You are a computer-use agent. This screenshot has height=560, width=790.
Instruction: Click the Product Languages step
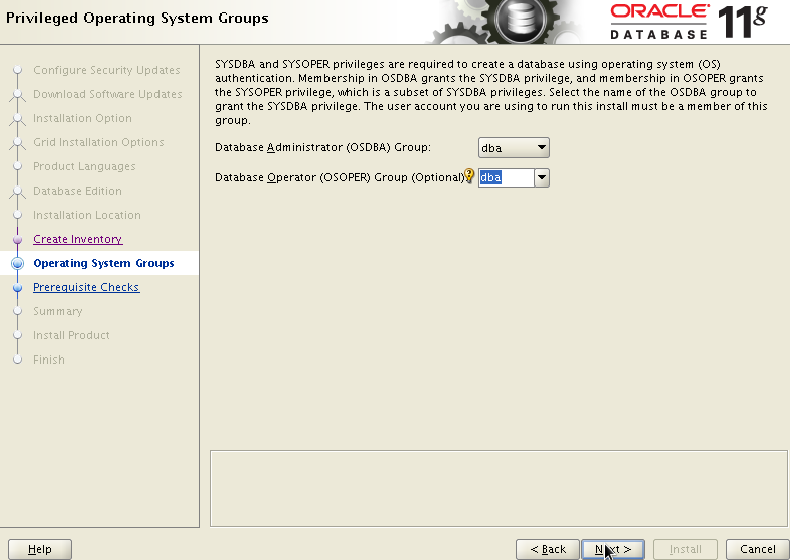click(84, 166)
